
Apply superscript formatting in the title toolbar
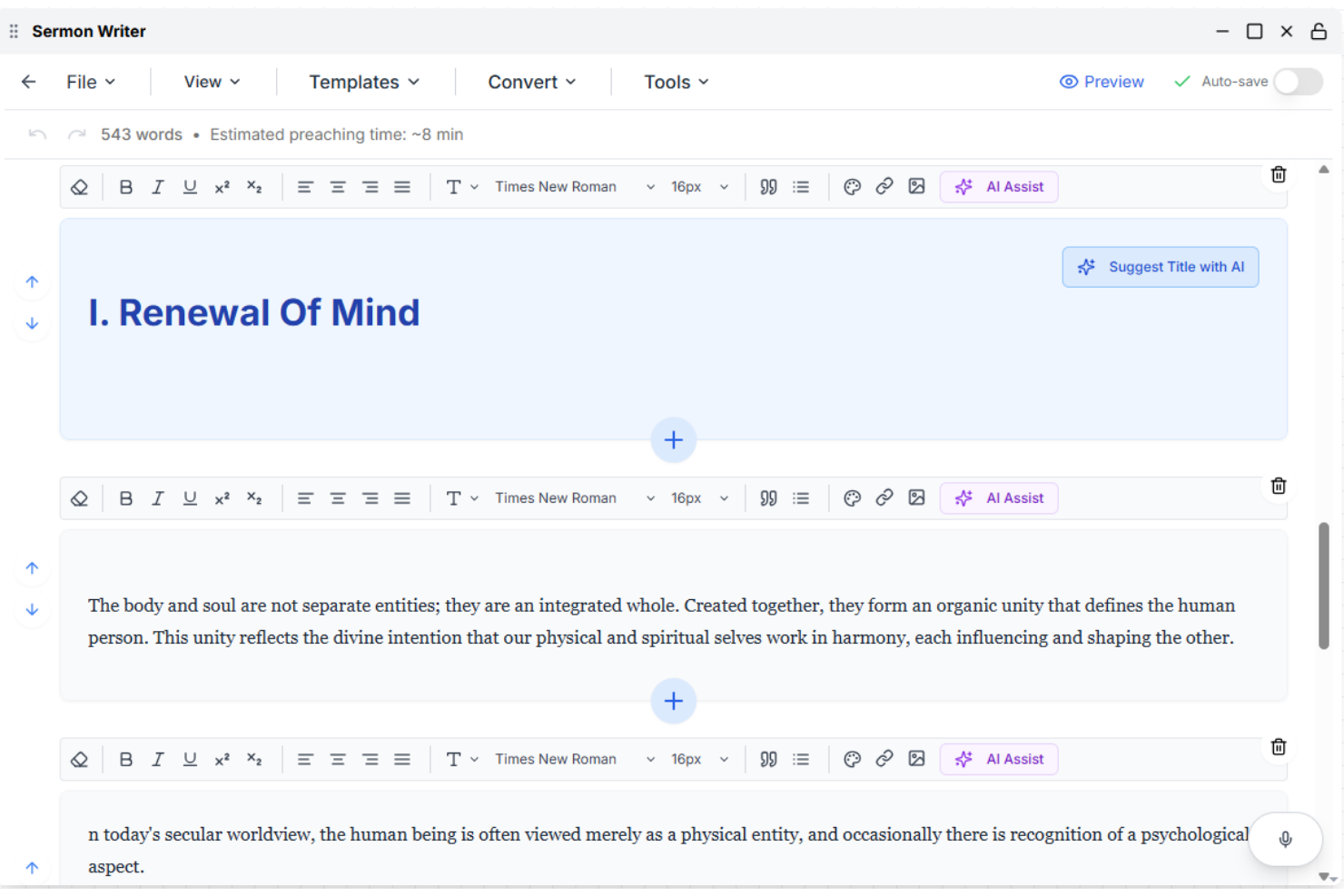222,186
